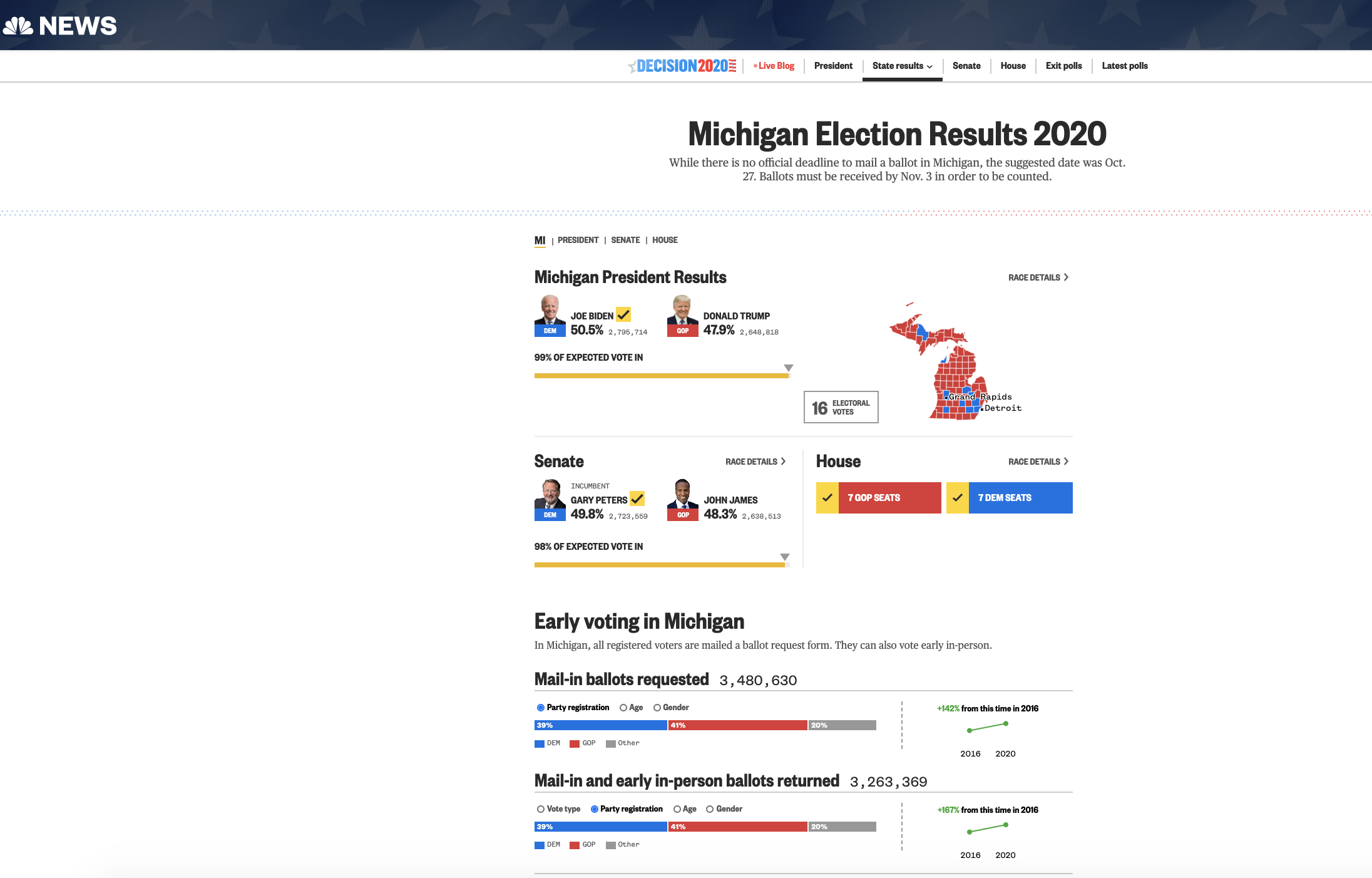Click Other legend swatch under returned bar
This screenshot has height=878, width=1372.
[x=611, y=845]
